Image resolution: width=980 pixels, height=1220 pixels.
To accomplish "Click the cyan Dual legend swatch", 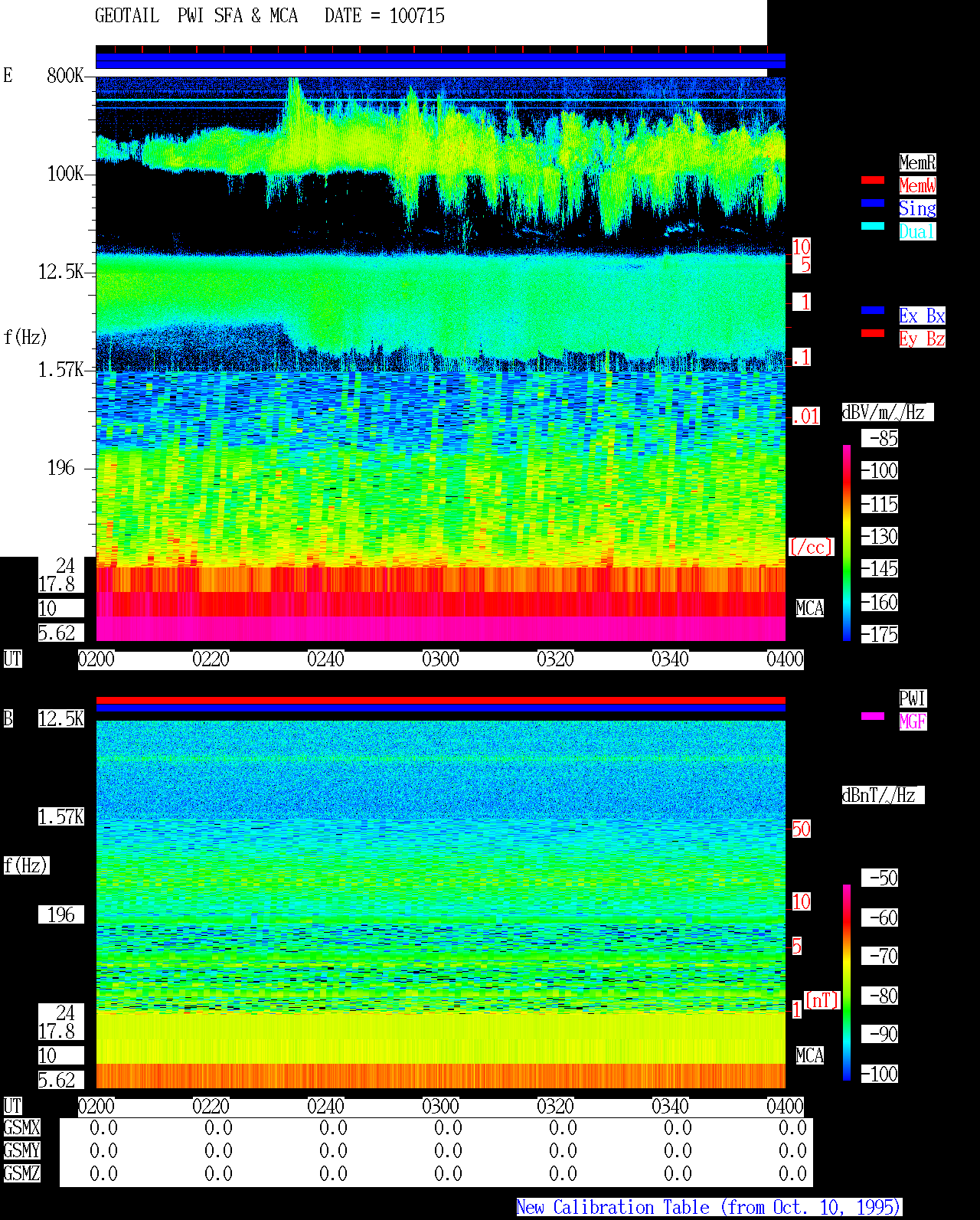I will point(873,226).
